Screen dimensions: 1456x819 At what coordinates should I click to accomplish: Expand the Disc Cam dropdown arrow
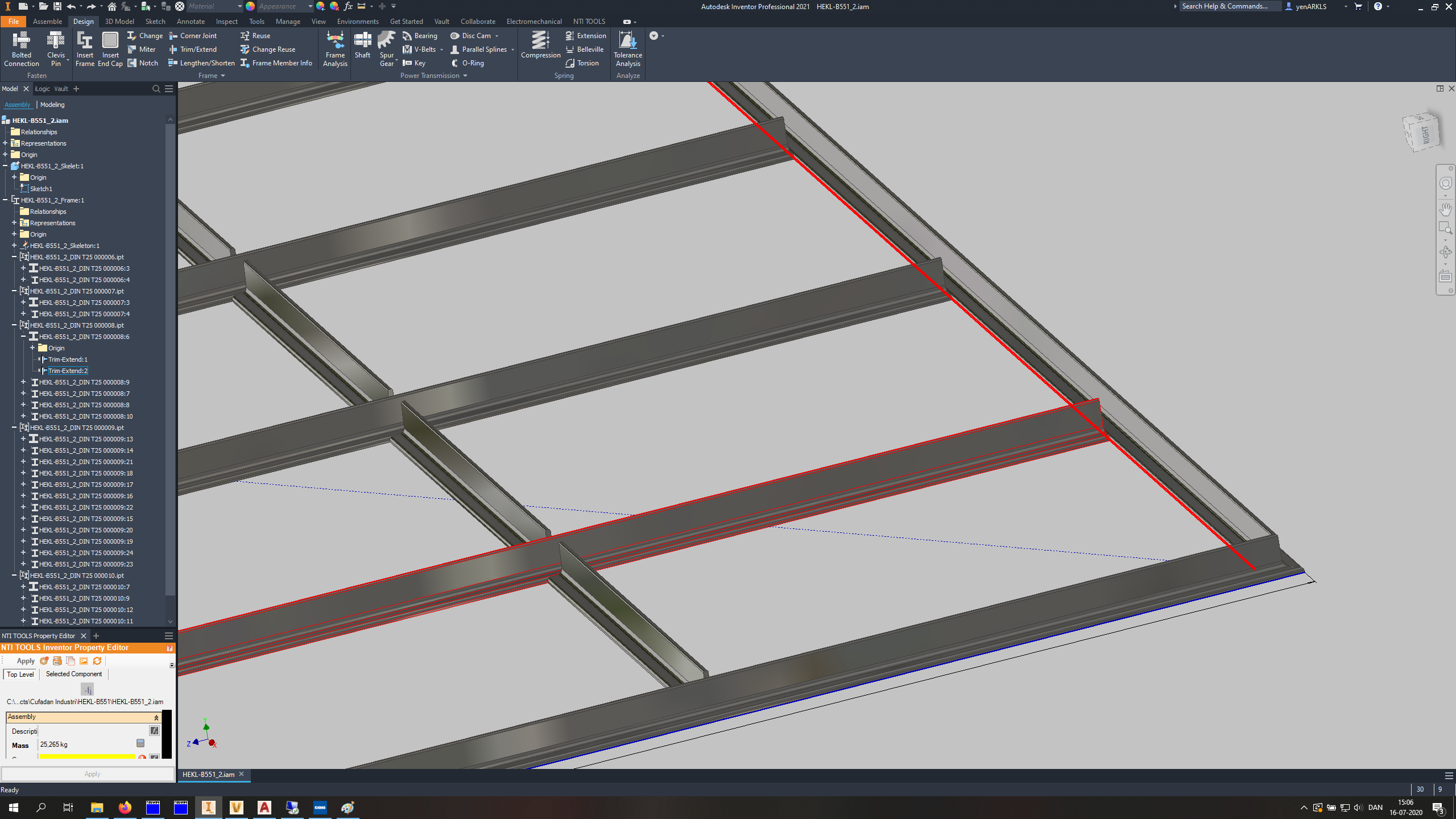497,35
